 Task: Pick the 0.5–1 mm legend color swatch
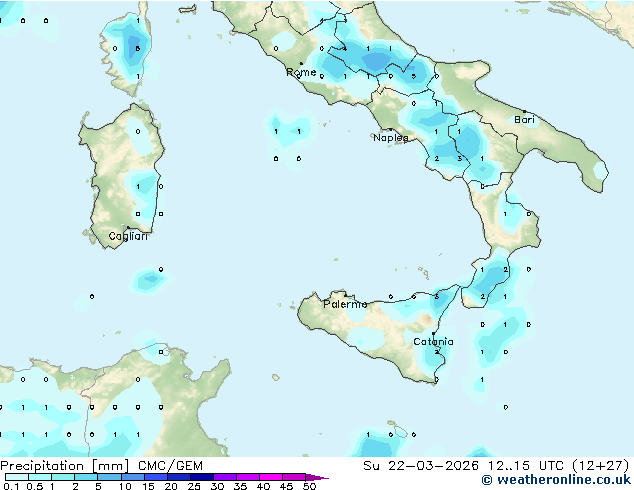click(40, 477)
